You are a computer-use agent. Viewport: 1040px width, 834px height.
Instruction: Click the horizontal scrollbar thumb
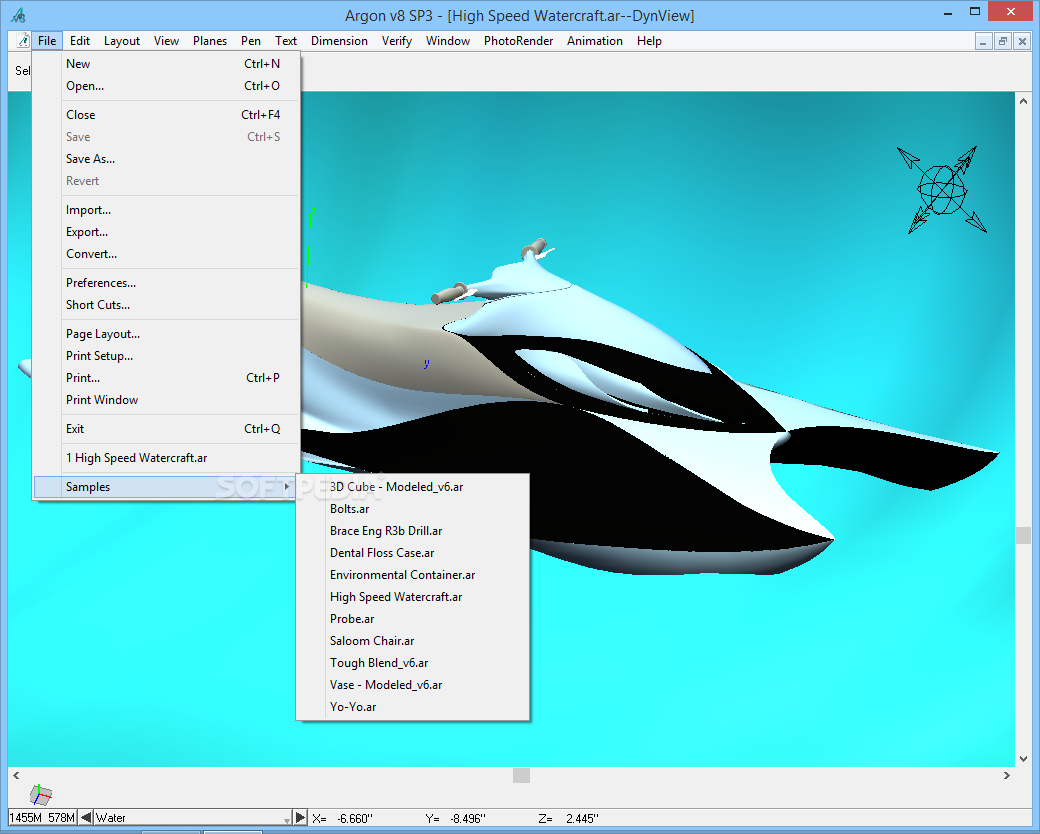[x=521, y=775]
